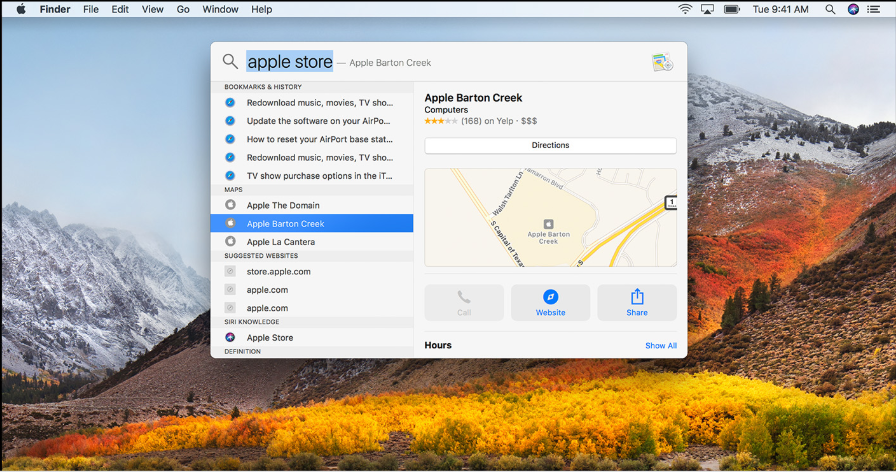The width and height of the screenshot is (896, 472).
Task: Click the Apple Barton Creek map pin
Action: click(x=549, y=224)
